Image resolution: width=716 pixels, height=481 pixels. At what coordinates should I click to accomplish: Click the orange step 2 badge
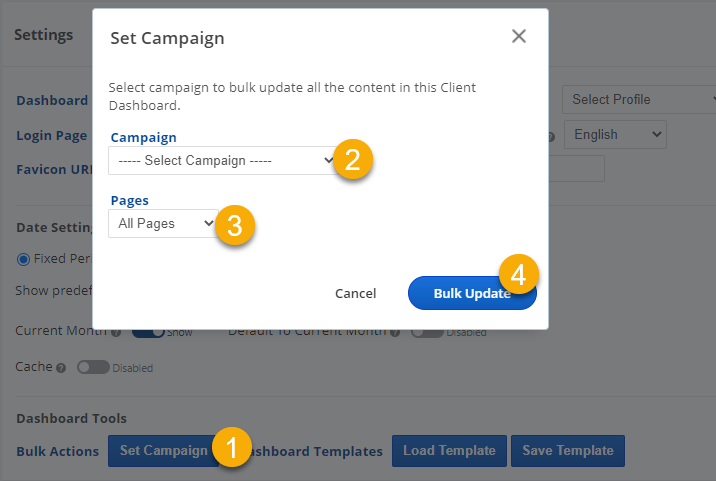tap(353, 158)
